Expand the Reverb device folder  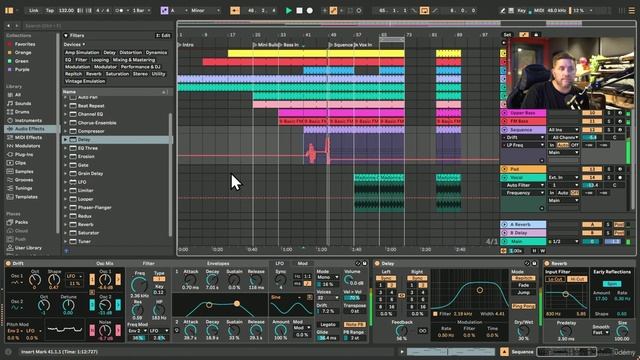65,224
